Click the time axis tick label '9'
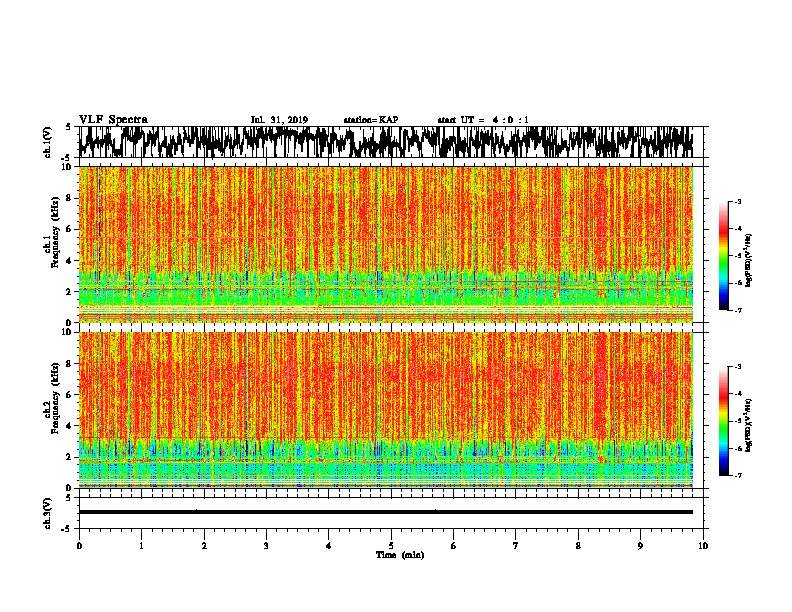This screenshot has height=612, width=792. pyautogui.click(x=640, y=546)
